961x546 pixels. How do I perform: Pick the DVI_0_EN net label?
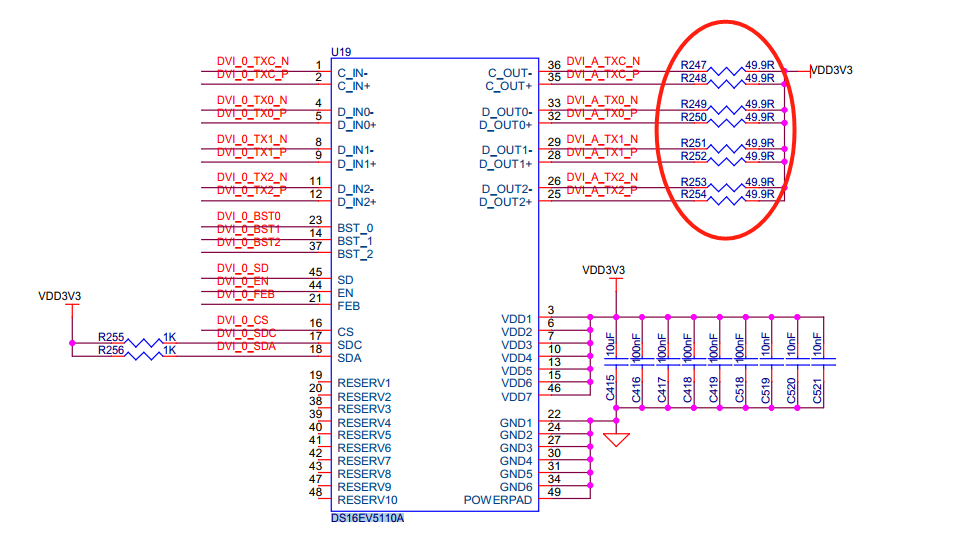click(x=243, y=281)
